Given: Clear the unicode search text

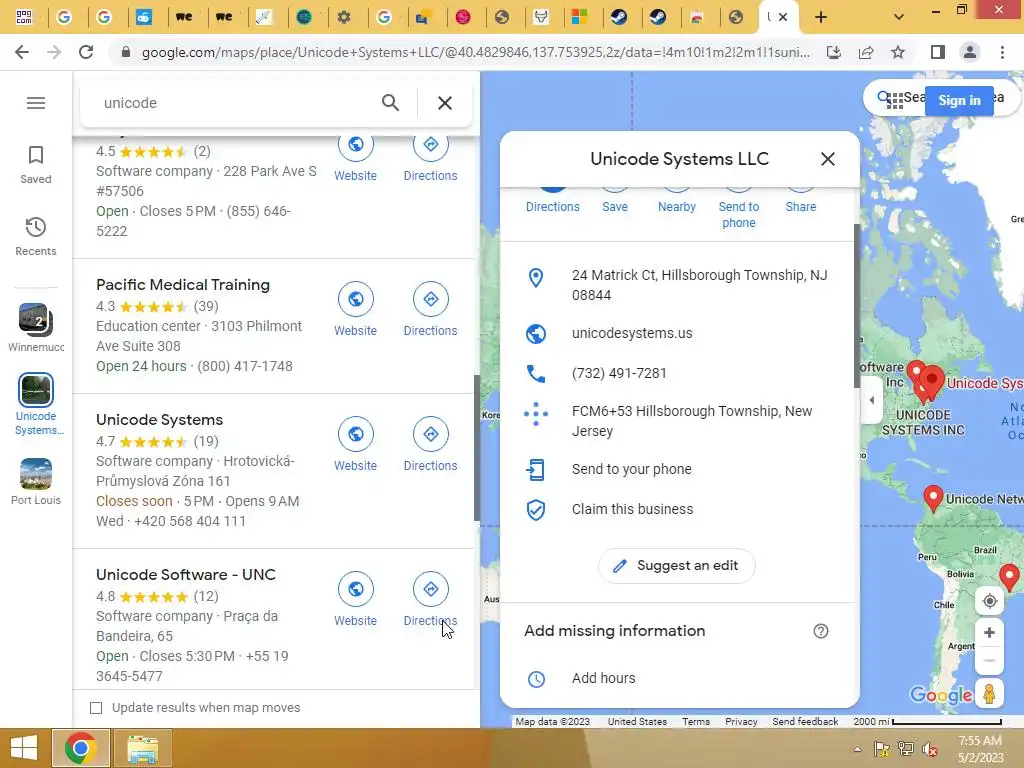Looking at the screenshot, I should (x=445, y=103).
